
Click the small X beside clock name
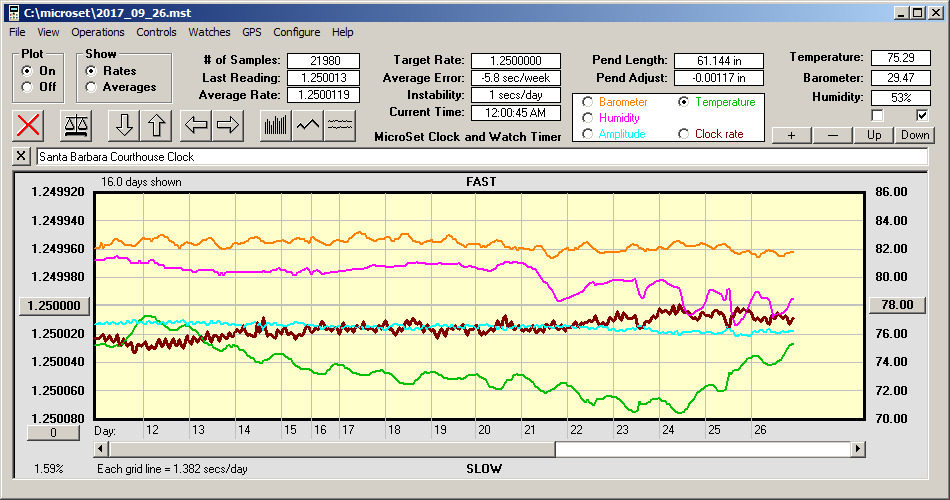pyautogui.click(x=21, y=156)
